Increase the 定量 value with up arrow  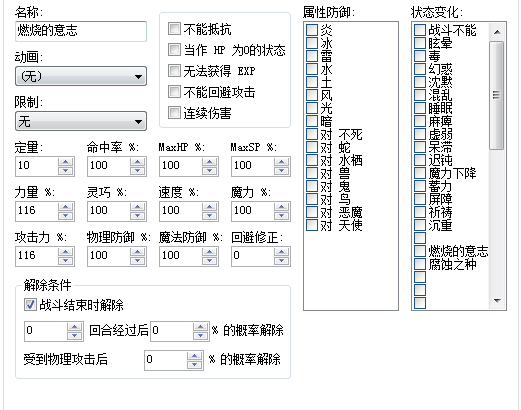[65, 162]
